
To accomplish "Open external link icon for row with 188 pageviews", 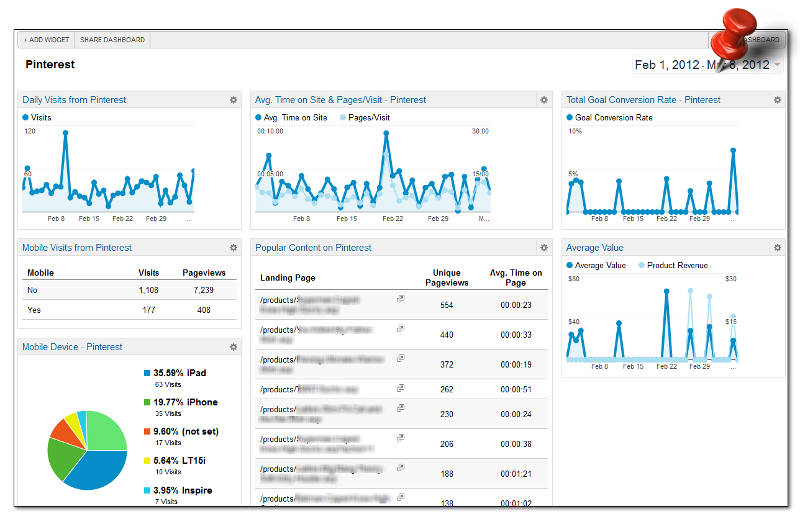I will pos(401,467).
